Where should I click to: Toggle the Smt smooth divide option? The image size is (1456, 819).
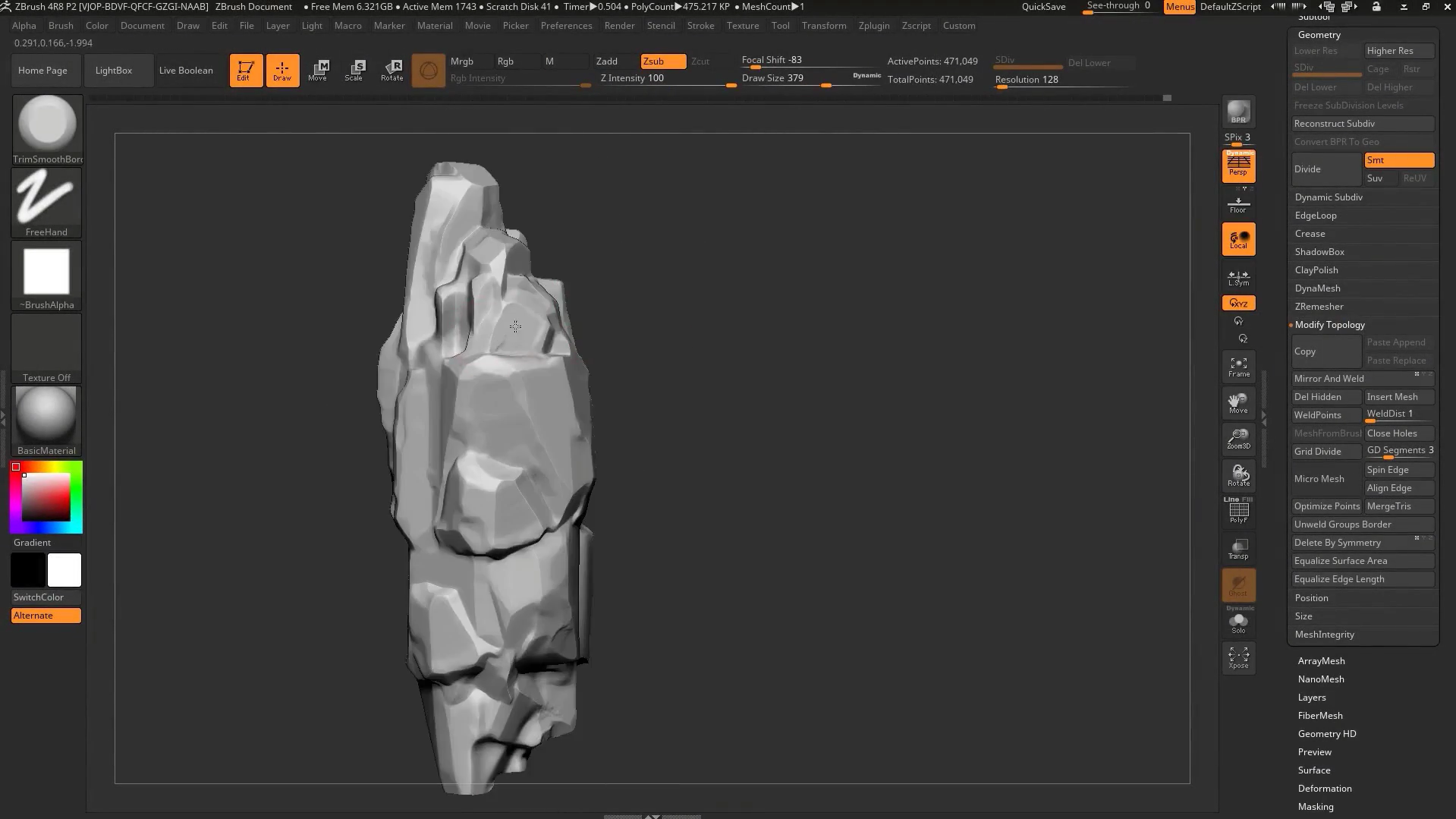(x=1398, y=160)
